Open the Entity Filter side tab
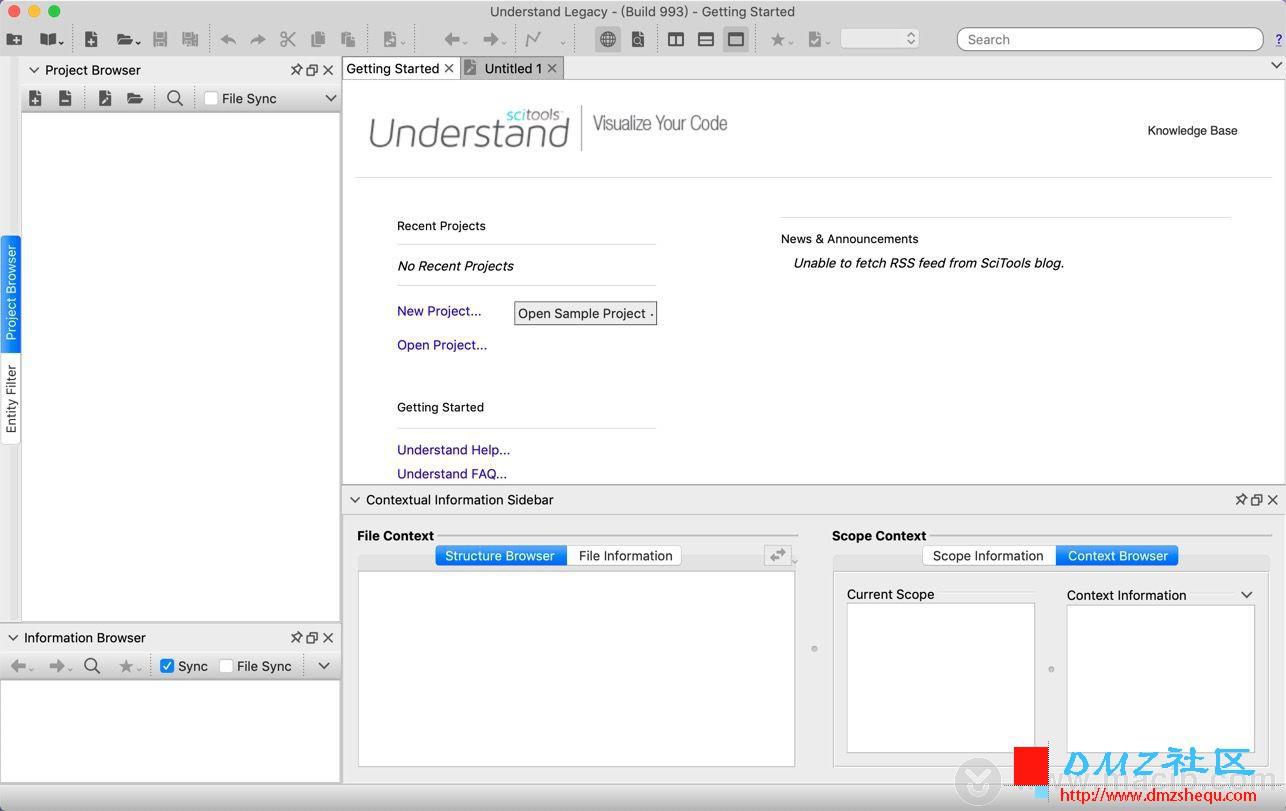The image size is (1286, 811). point(11,399)
